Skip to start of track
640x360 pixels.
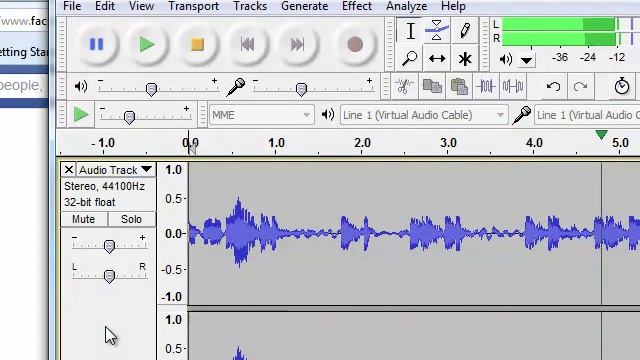point(248,44)
